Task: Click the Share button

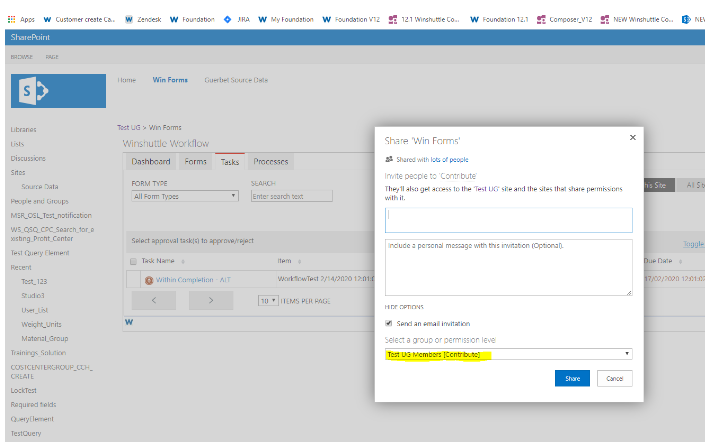Action: (x=572, y=378)
